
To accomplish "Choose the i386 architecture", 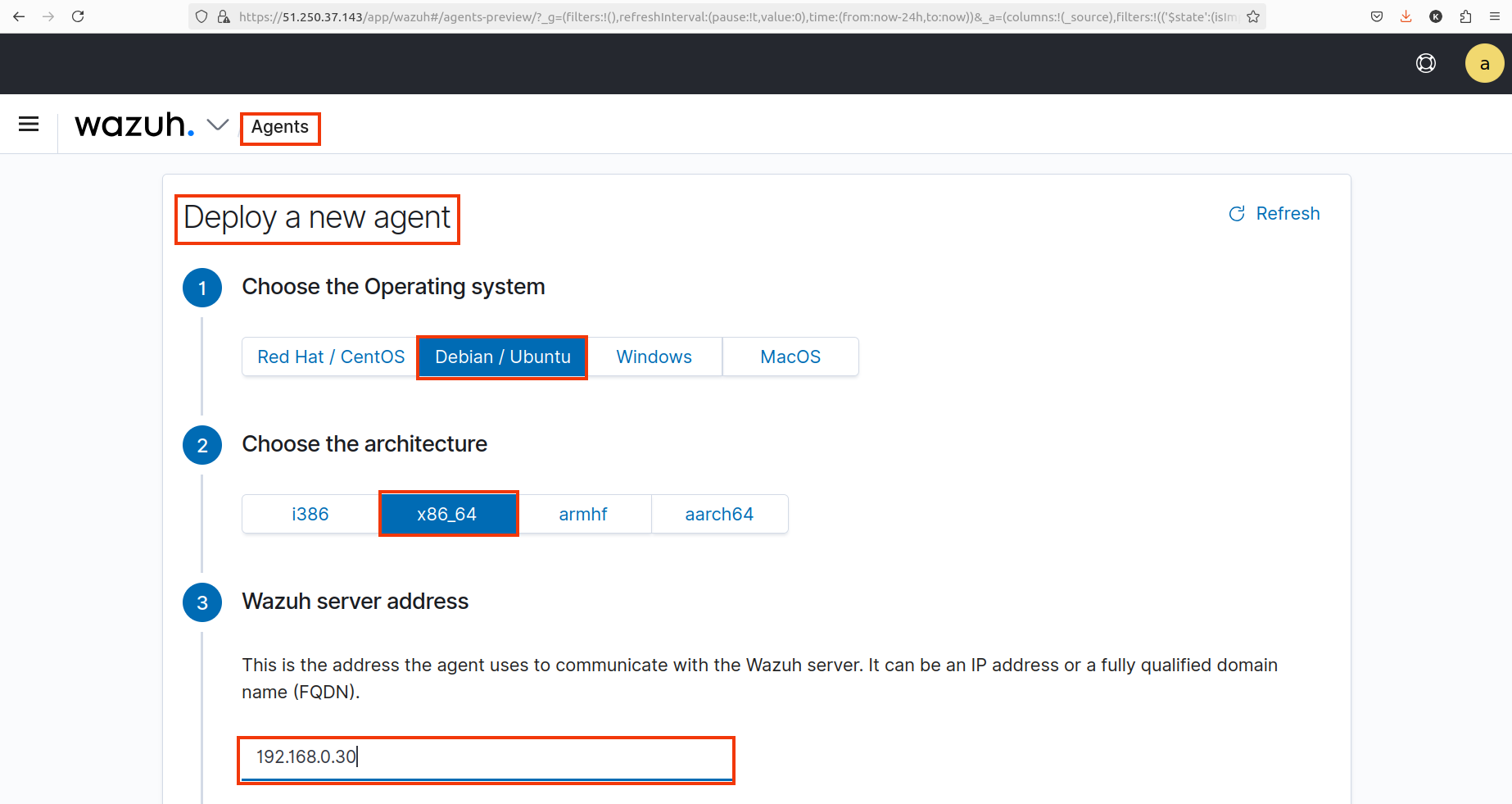I will [x=310, y=514].
